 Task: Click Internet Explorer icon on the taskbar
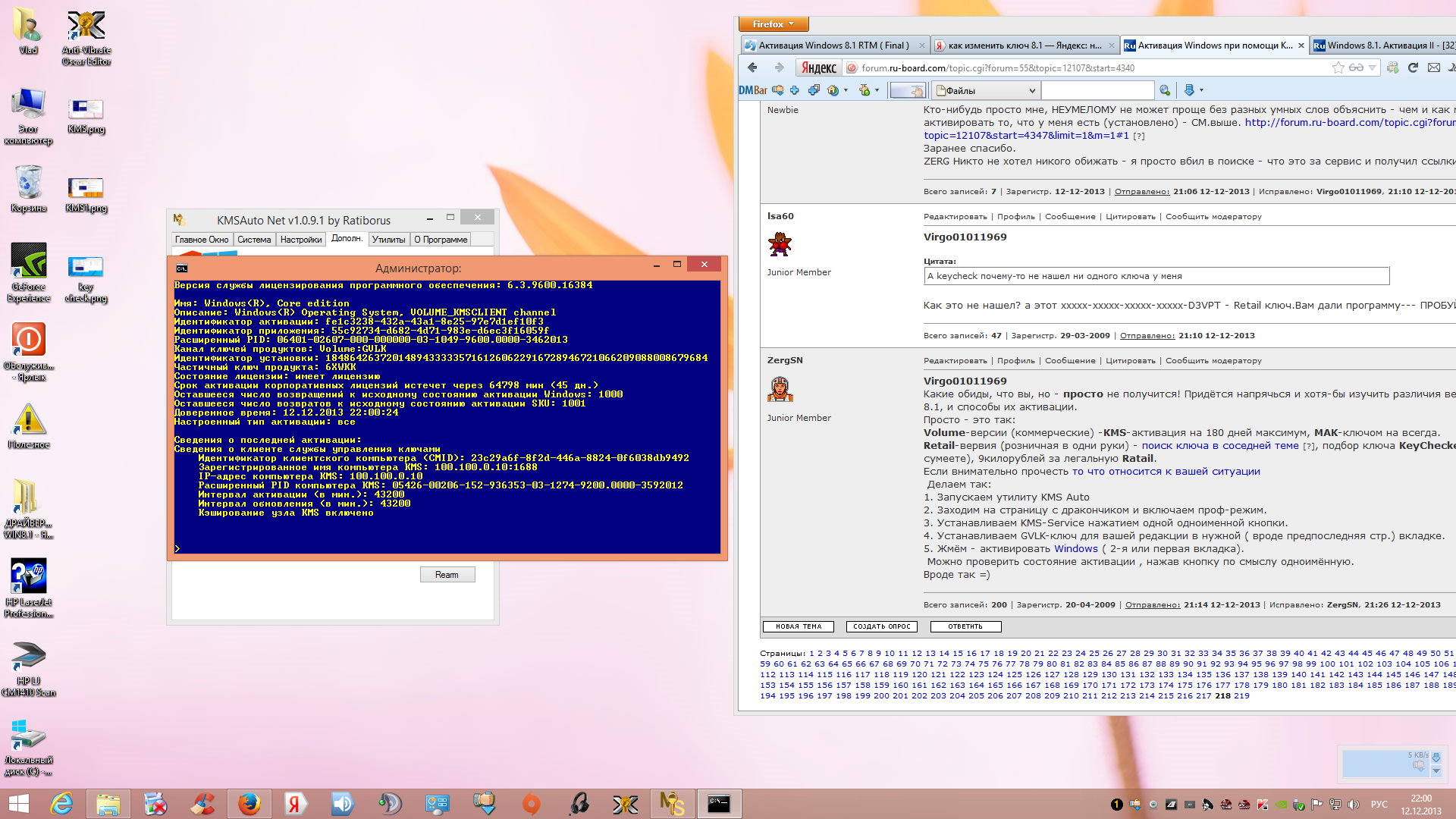tap(61, 804)
